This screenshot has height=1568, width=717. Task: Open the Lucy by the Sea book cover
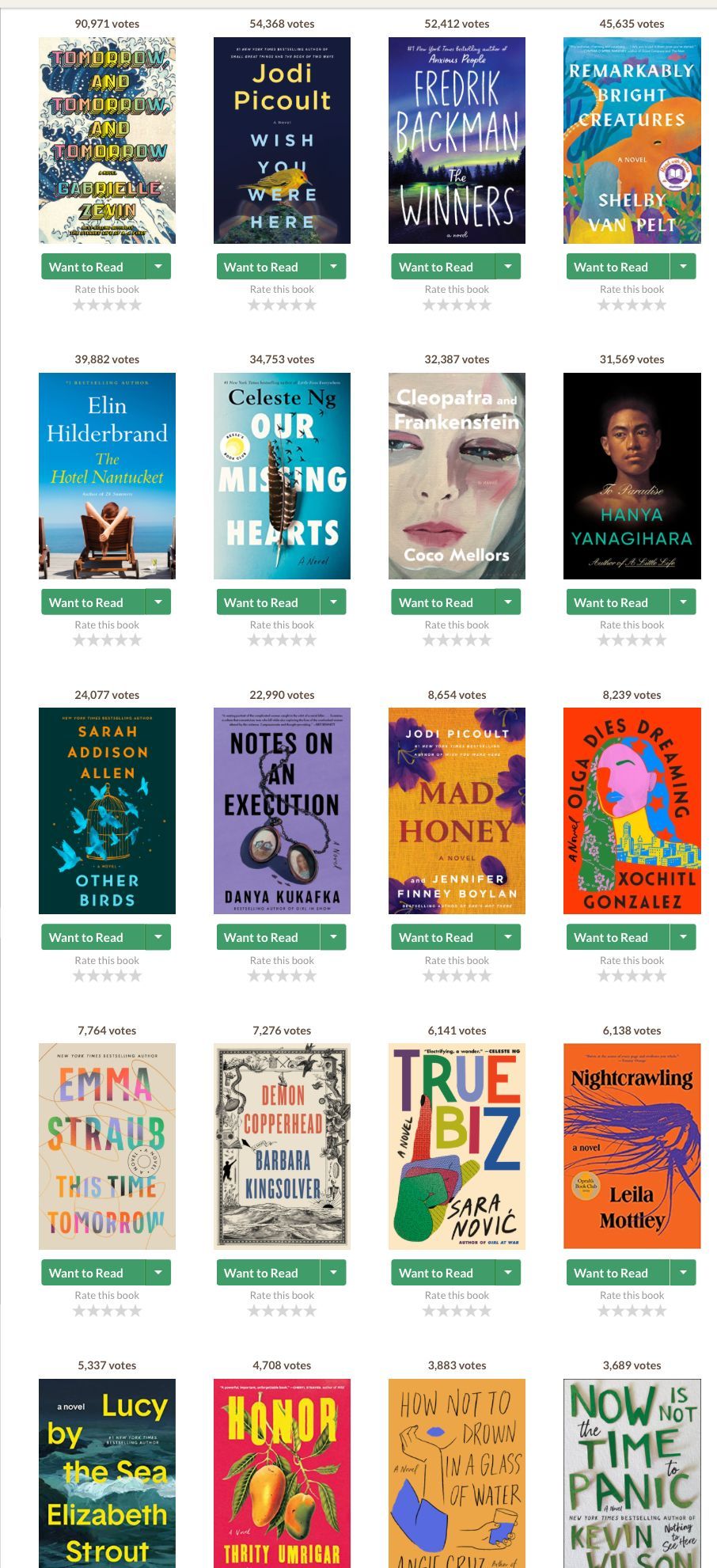(x=107, y=1473)
